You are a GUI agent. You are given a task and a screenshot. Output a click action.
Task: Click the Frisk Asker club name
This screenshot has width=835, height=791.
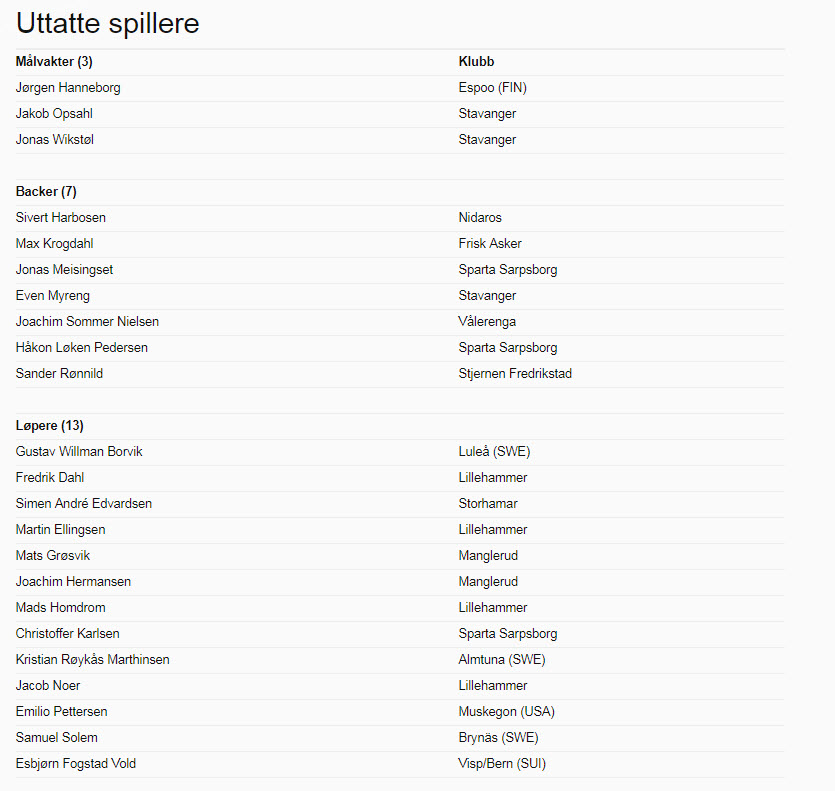pos(490,244)
